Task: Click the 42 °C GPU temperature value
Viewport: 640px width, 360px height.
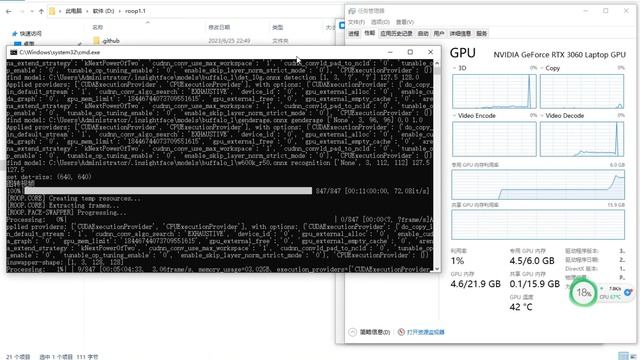Action: 521,307
